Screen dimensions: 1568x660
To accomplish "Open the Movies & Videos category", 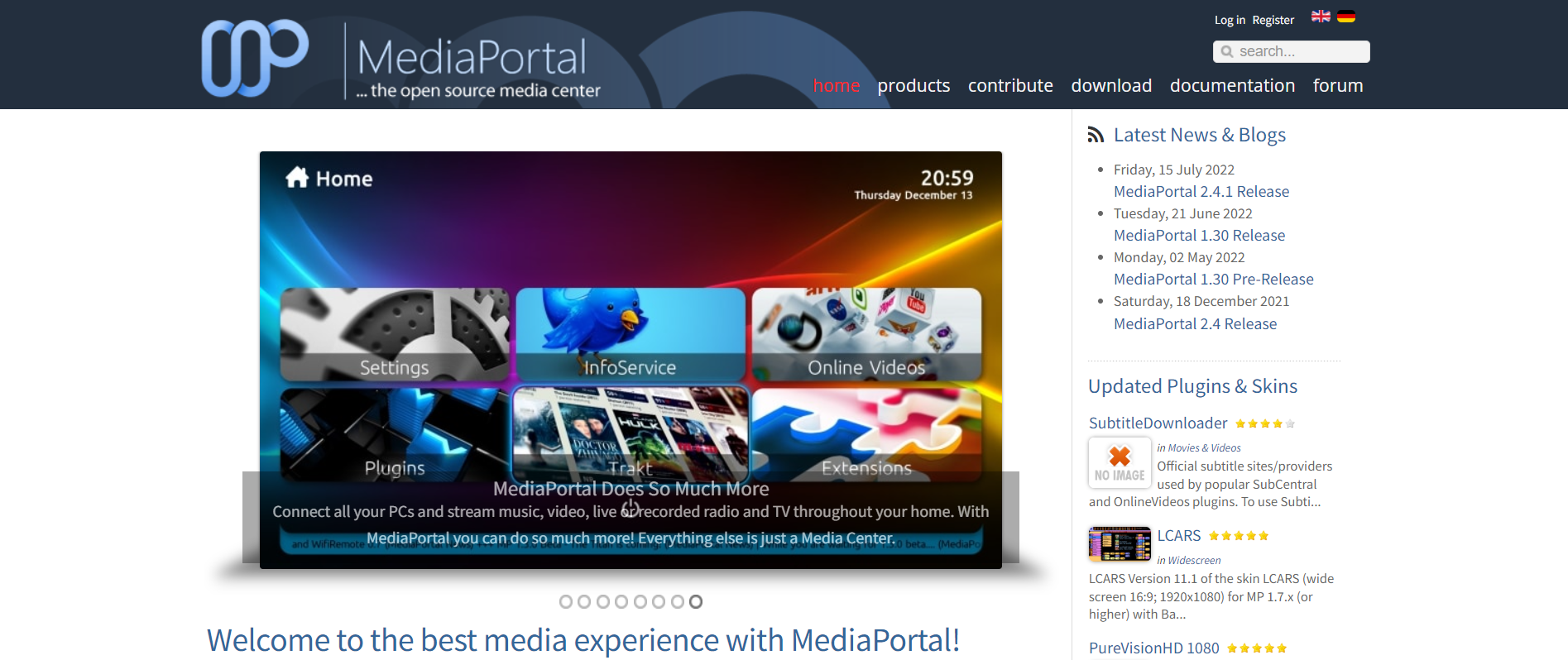I will click(x=1204, y=448).
